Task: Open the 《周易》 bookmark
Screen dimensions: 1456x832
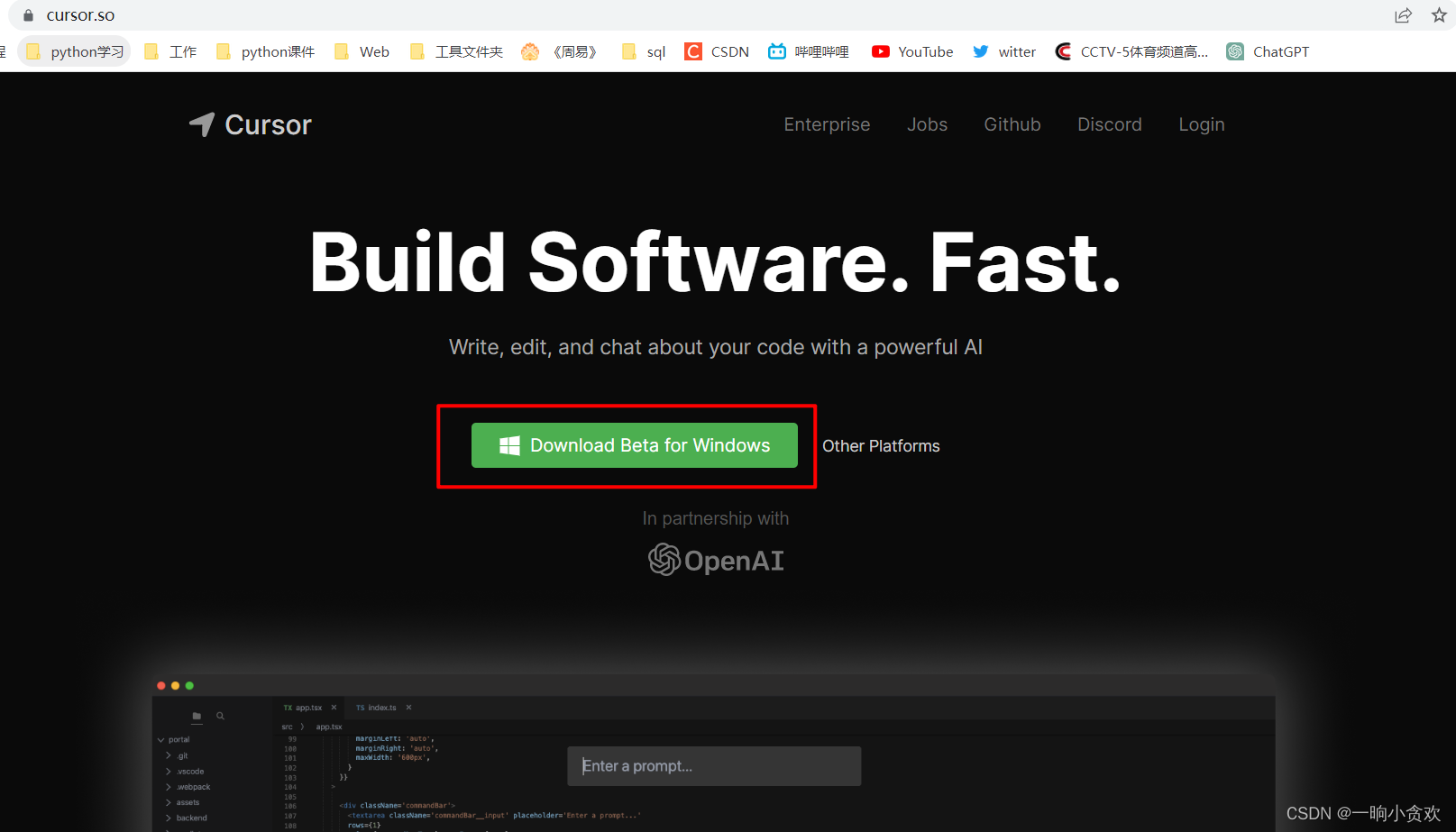Action: click(x=559, y=51)
